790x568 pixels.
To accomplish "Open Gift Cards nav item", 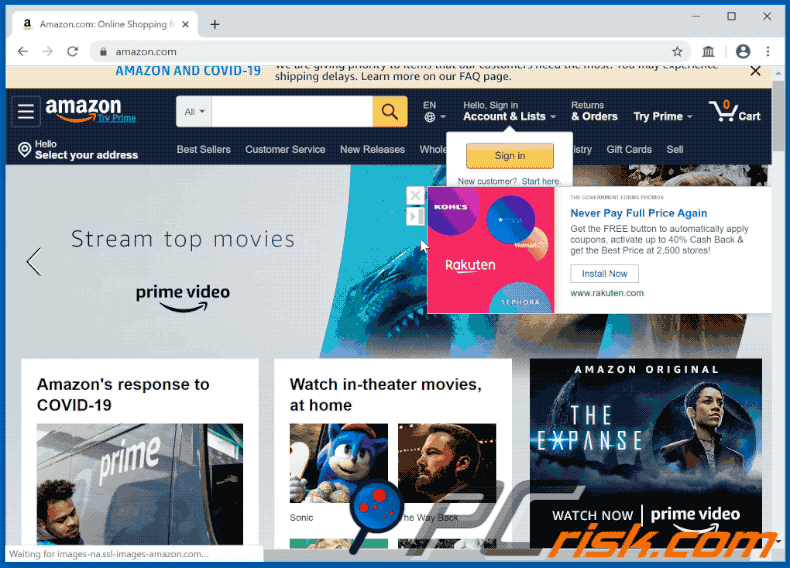I will coord(629,150).
